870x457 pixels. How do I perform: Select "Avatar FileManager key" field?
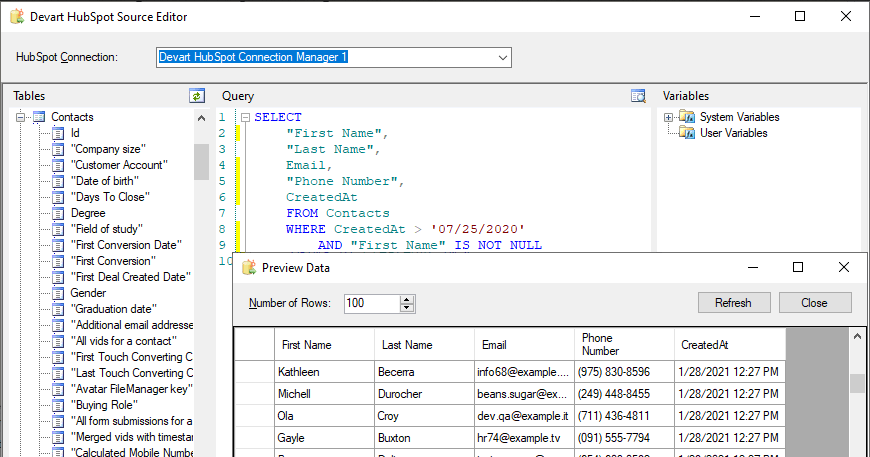[x=131, y=389]
